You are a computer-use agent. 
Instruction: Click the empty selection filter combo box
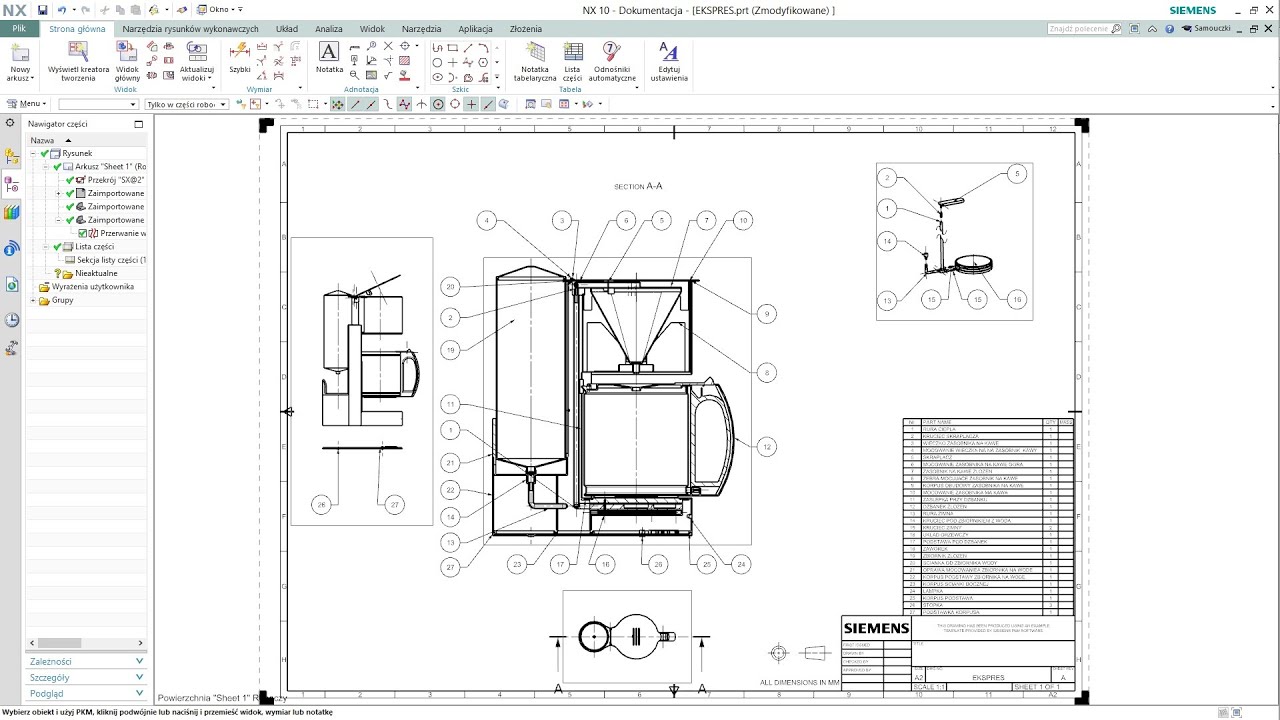(x=98, y=104)
